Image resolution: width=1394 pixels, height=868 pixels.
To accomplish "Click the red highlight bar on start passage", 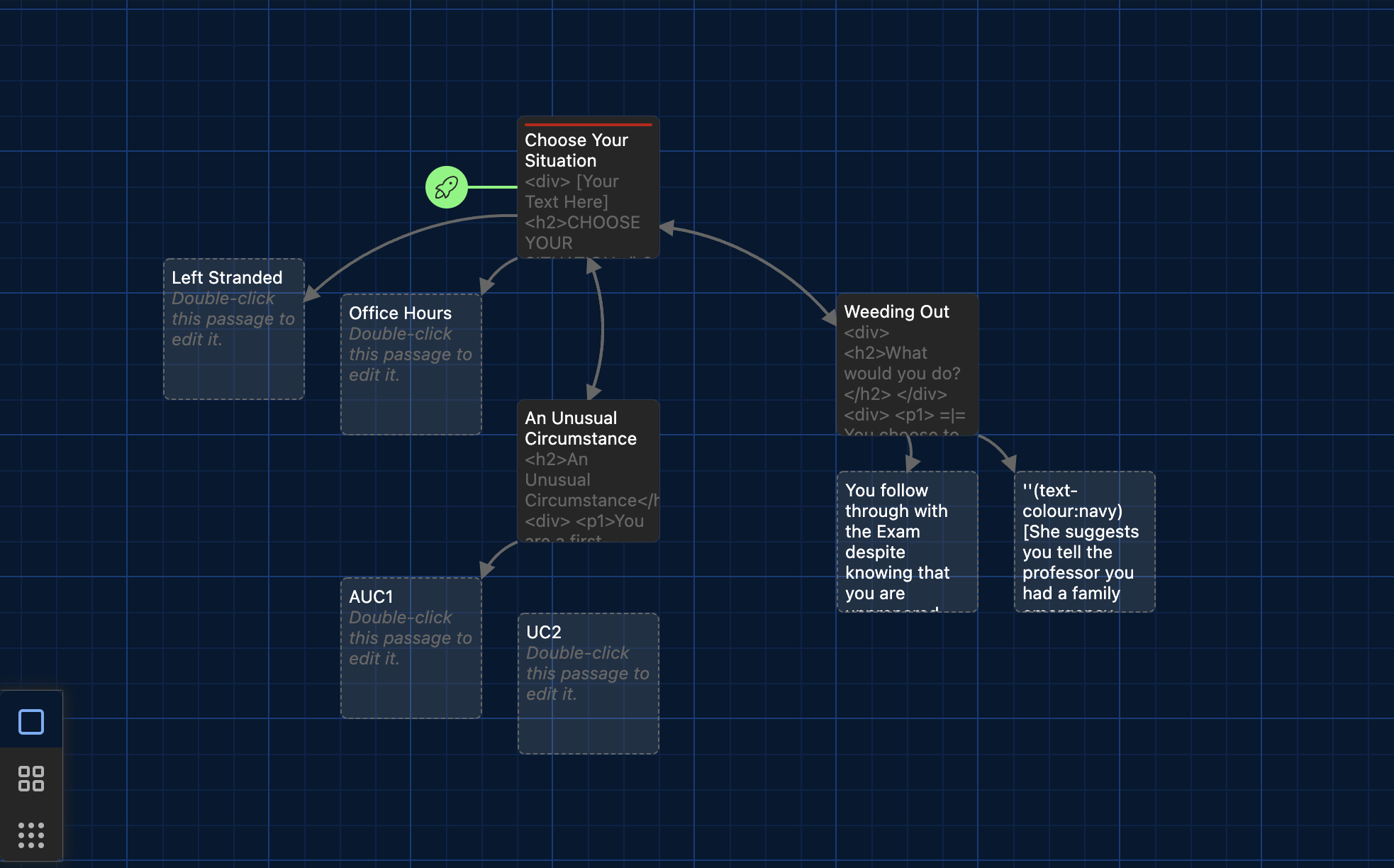I will coord(588,125).
